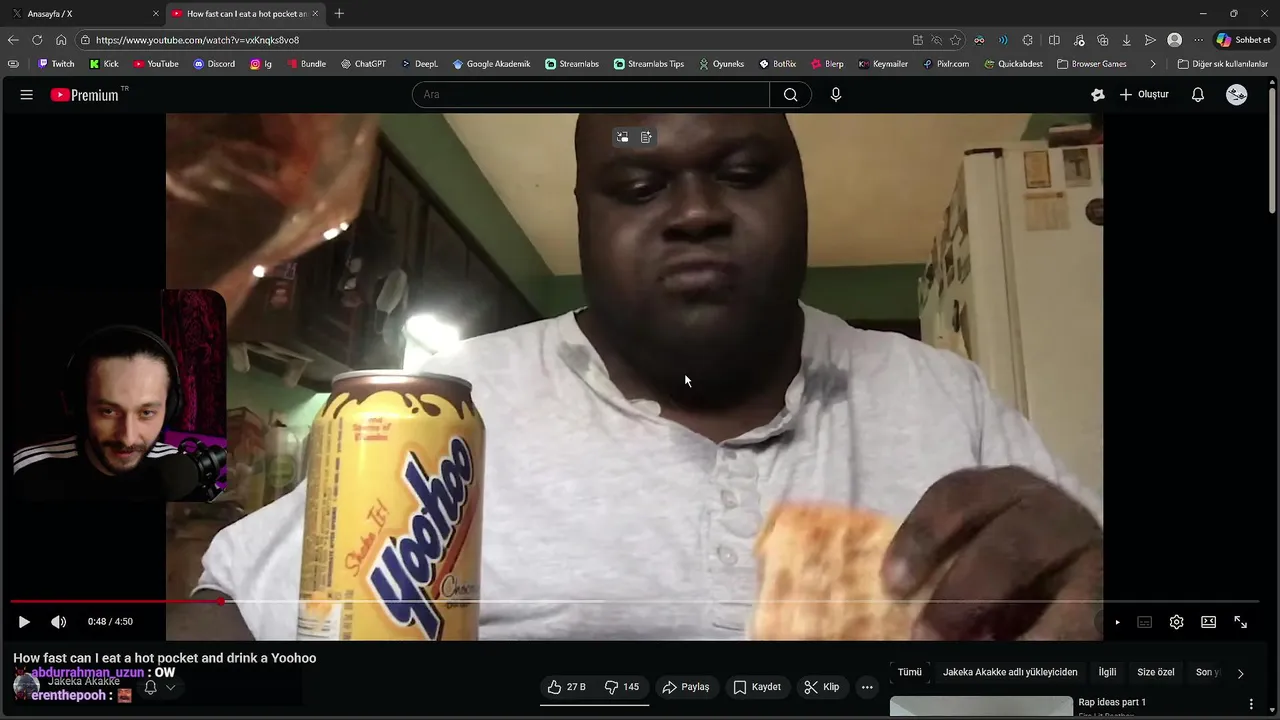The image size is (1280, 720).
Task: Open browser settings and more ellipsis
Action: (x=1199, y=40)
